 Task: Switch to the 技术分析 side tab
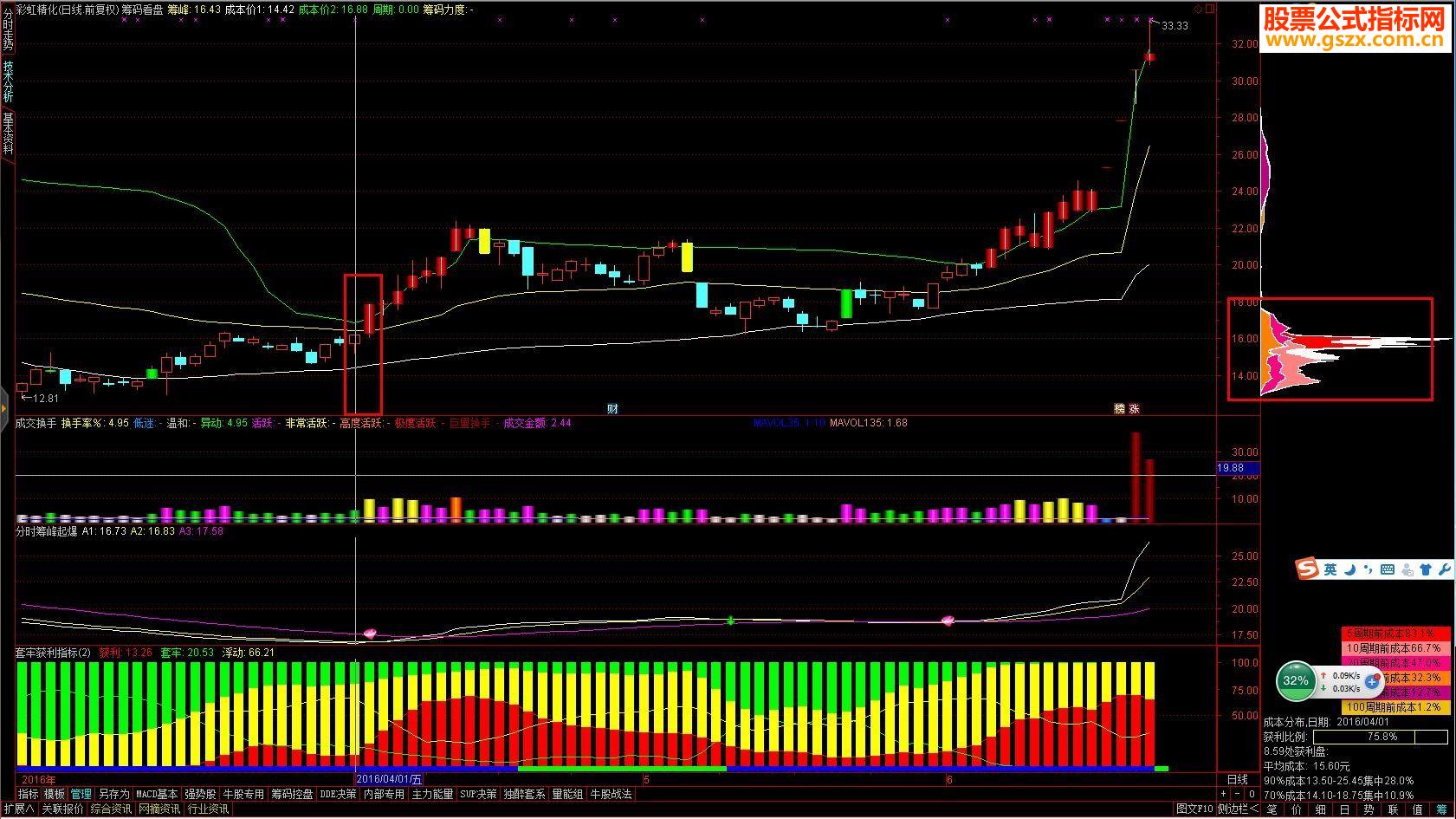(x=7, y=82)
